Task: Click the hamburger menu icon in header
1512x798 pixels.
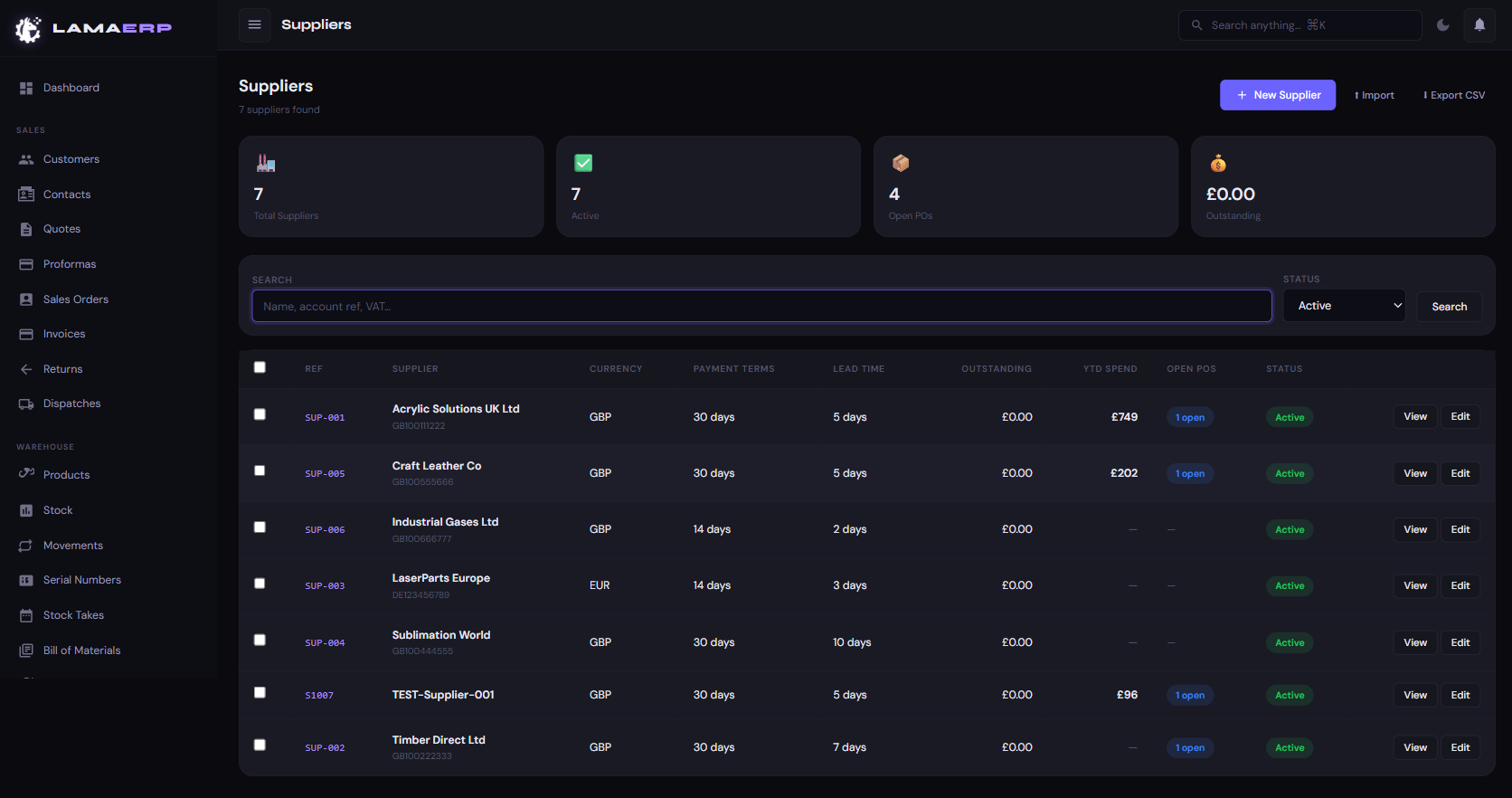Action: click(x=254, y=24)
